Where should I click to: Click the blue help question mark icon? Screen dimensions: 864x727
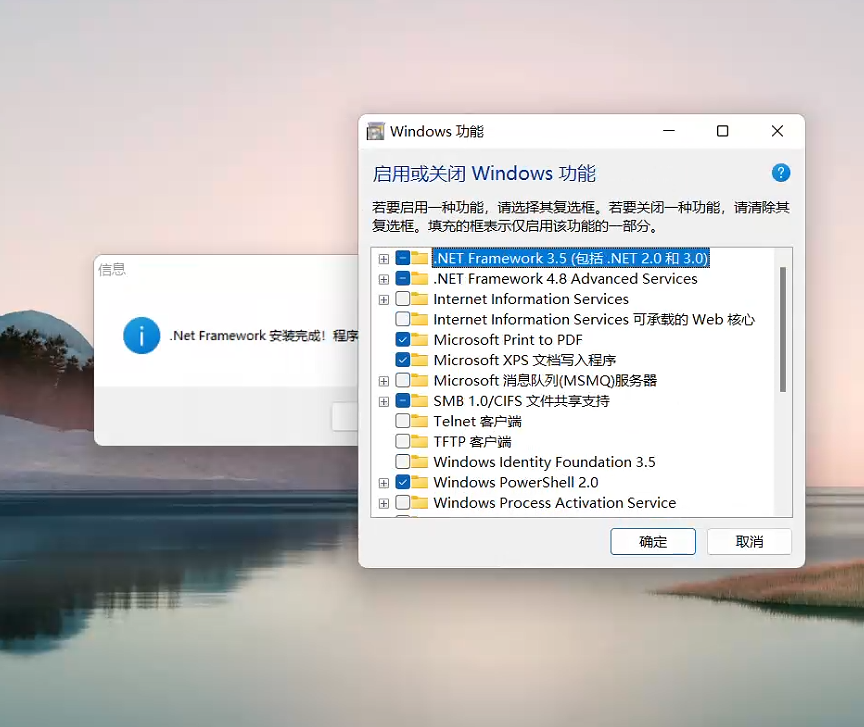780,173
